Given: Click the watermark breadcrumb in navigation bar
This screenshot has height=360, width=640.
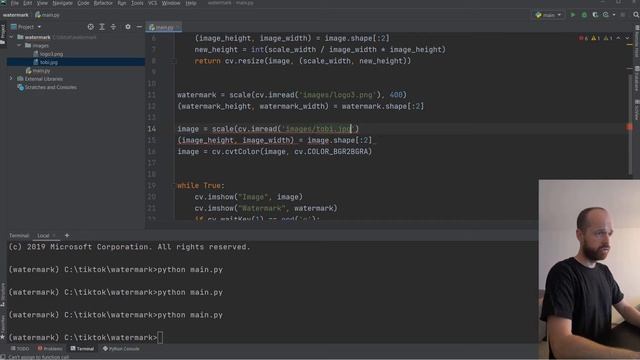Looking at the screenshot, I should [x=16, y=15].
